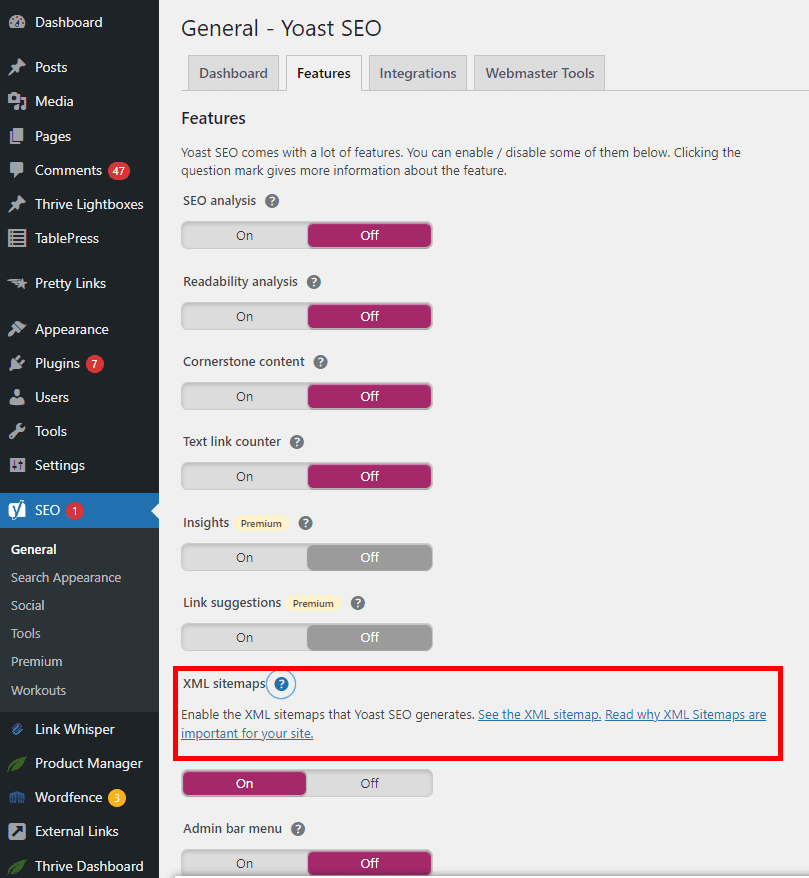Click the Settings sliders icon
The width and height of the screenshot is (809, 878).
click(17, 465)
